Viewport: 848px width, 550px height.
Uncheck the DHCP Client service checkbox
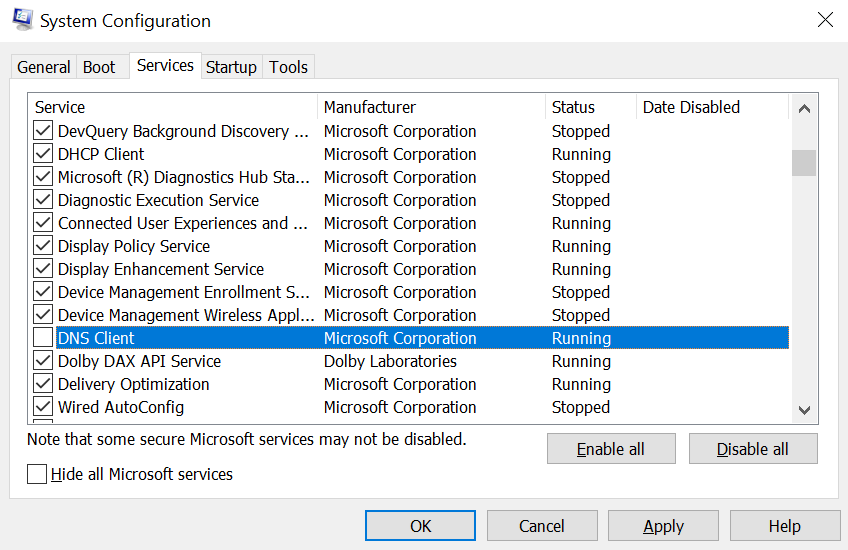[43, 154]
